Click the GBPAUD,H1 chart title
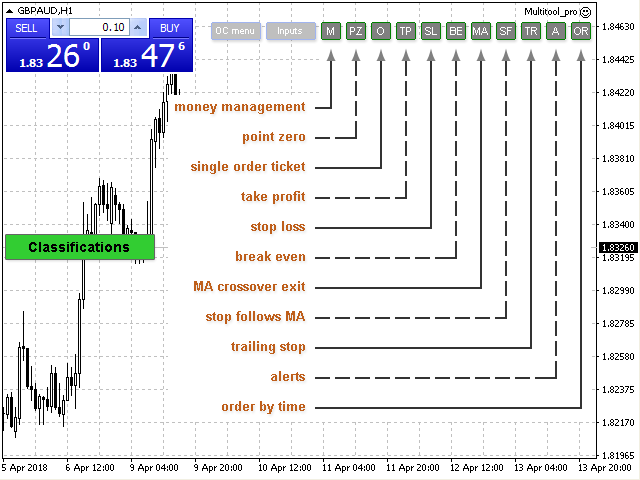This screenshot has width=640, height=480. [45, 11]
